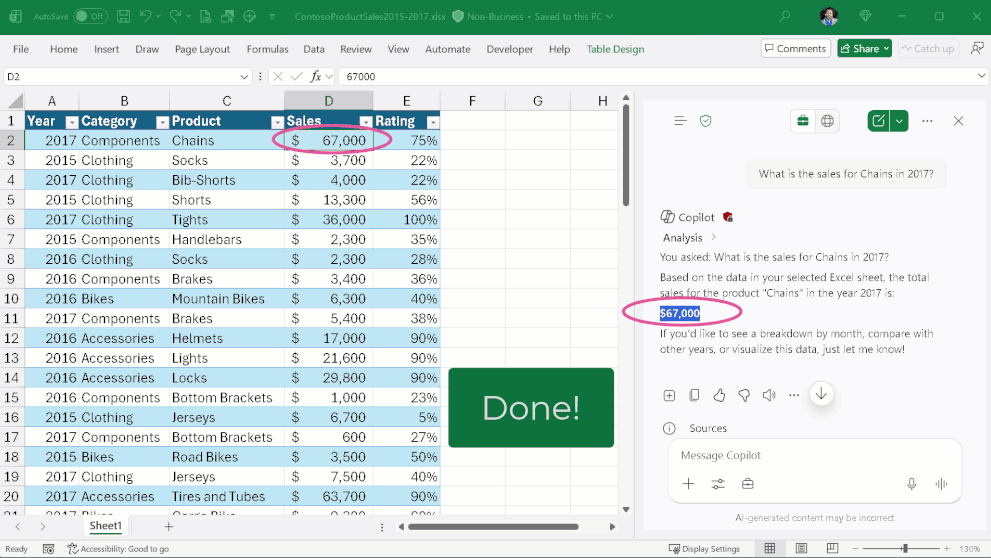Click the read aloud speaker icon

769,395
